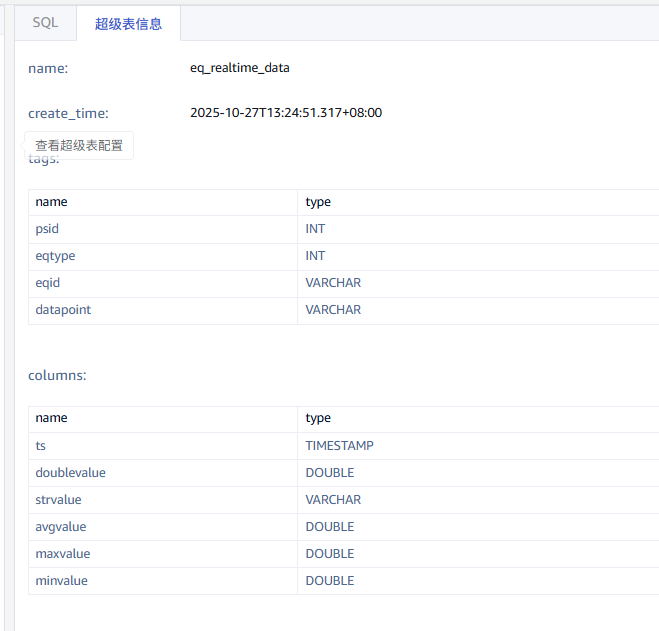Image resolution: width=659 pixels, height=631 pixels.
Task: Click the strvalue column name cell
Action: point(58,499)
